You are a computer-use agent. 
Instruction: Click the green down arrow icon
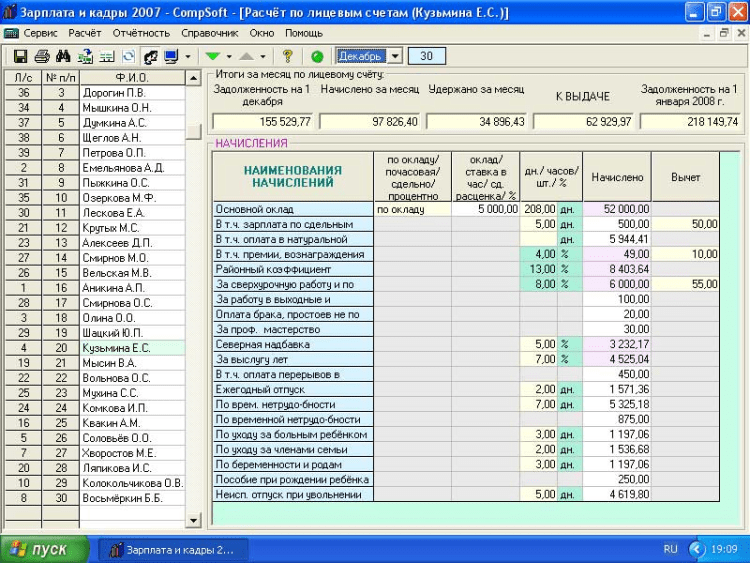tap(212, 56)
